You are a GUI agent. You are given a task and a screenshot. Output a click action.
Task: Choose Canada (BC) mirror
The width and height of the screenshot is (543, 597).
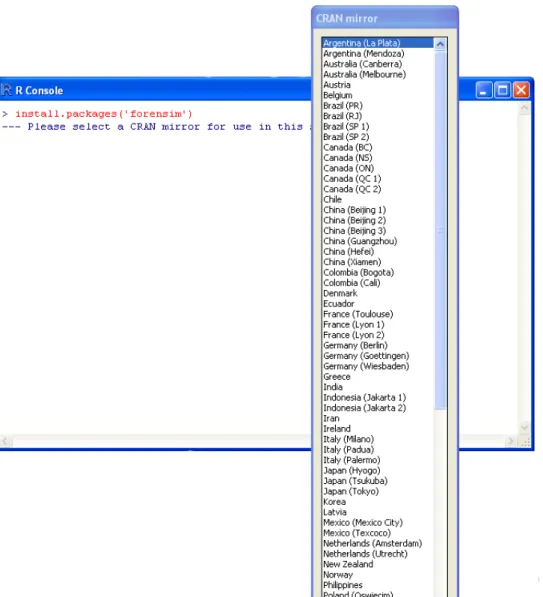pyautogui.click(x=378, y=147)
